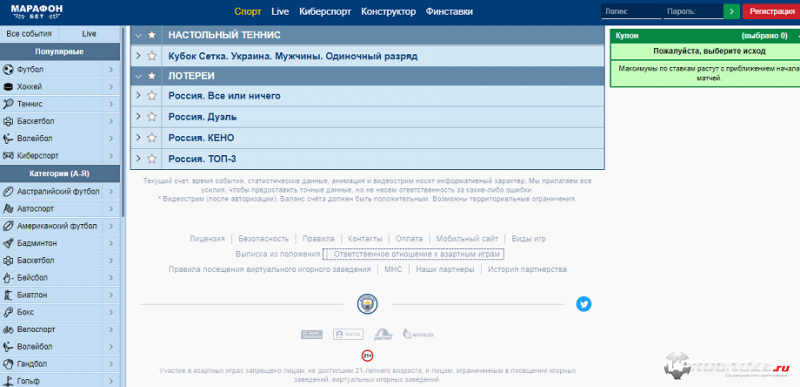Image resolution: width=800 pixels, height=387 pixels.
Task: Click the 21+ age restriction icon
Action: click(367, 355)
